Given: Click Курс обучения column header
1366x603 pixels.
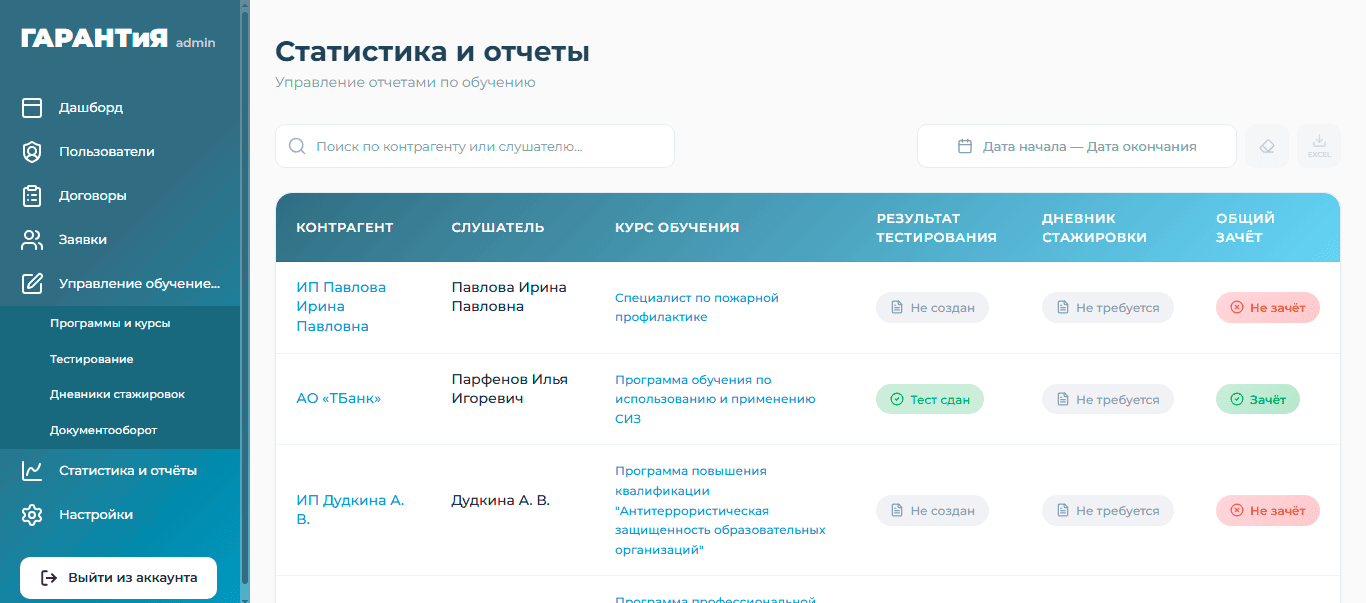Looking at the screenshot, I should tap(677, 227).
